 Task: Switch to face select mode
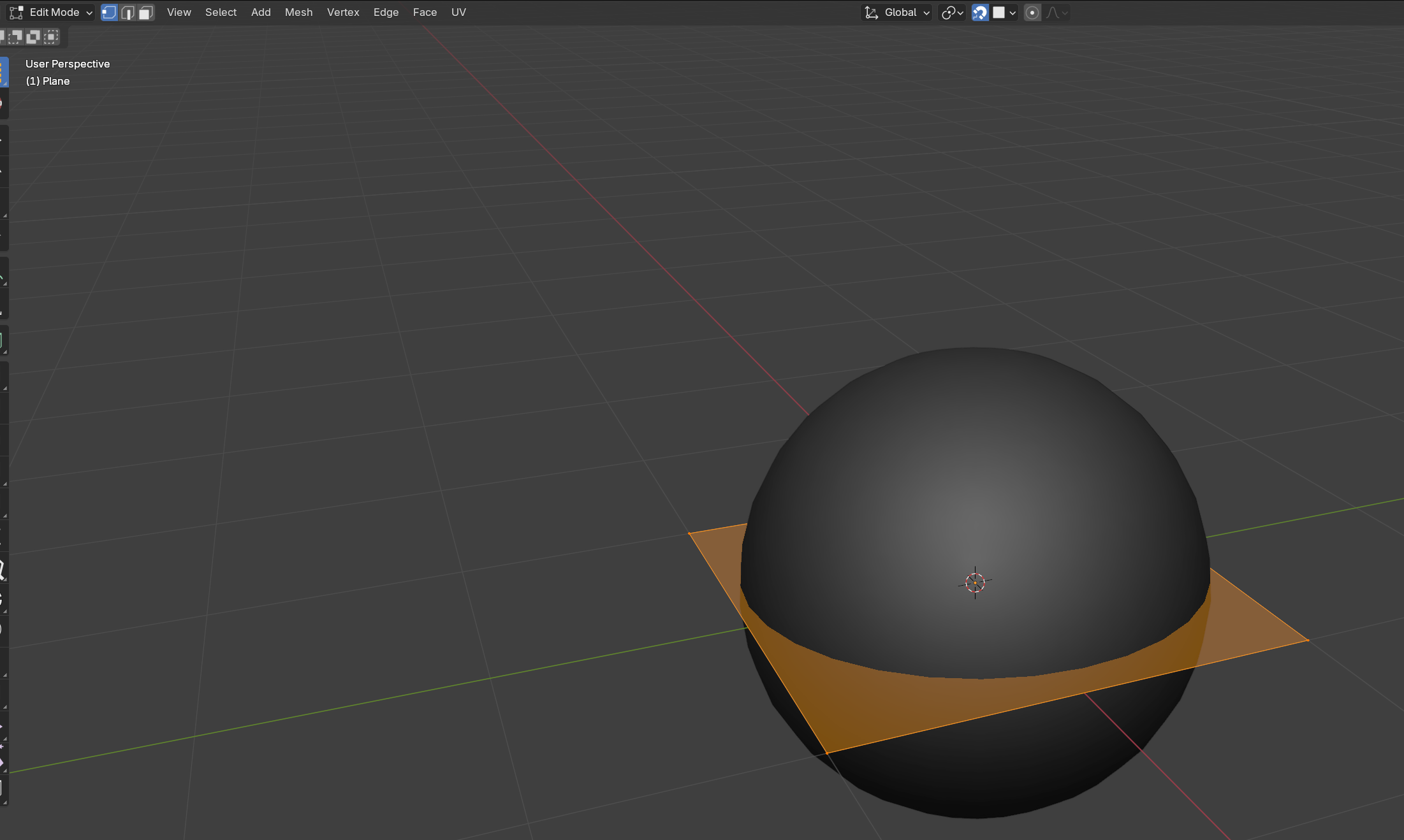tap(146, 13)
